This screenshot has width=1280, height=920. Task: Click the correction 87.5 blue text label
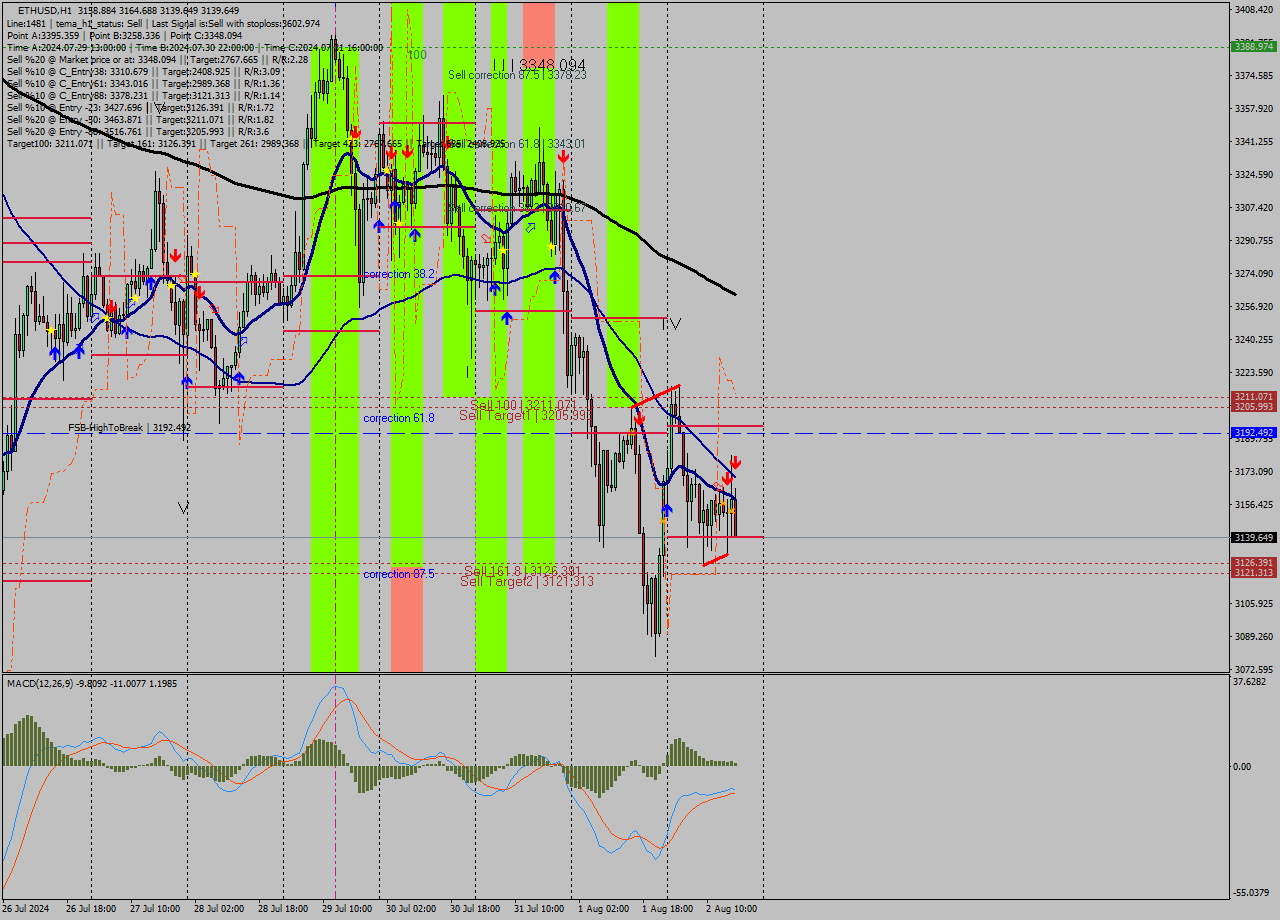(398, 574)
